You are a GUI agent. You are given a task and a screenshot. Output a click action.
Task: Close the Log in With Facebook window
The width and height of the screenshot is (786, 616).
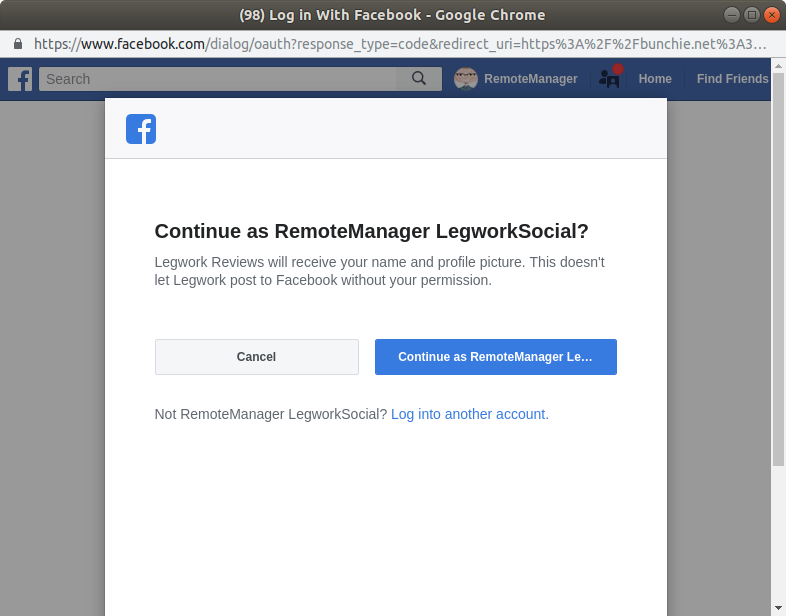(x=771, y=15)
